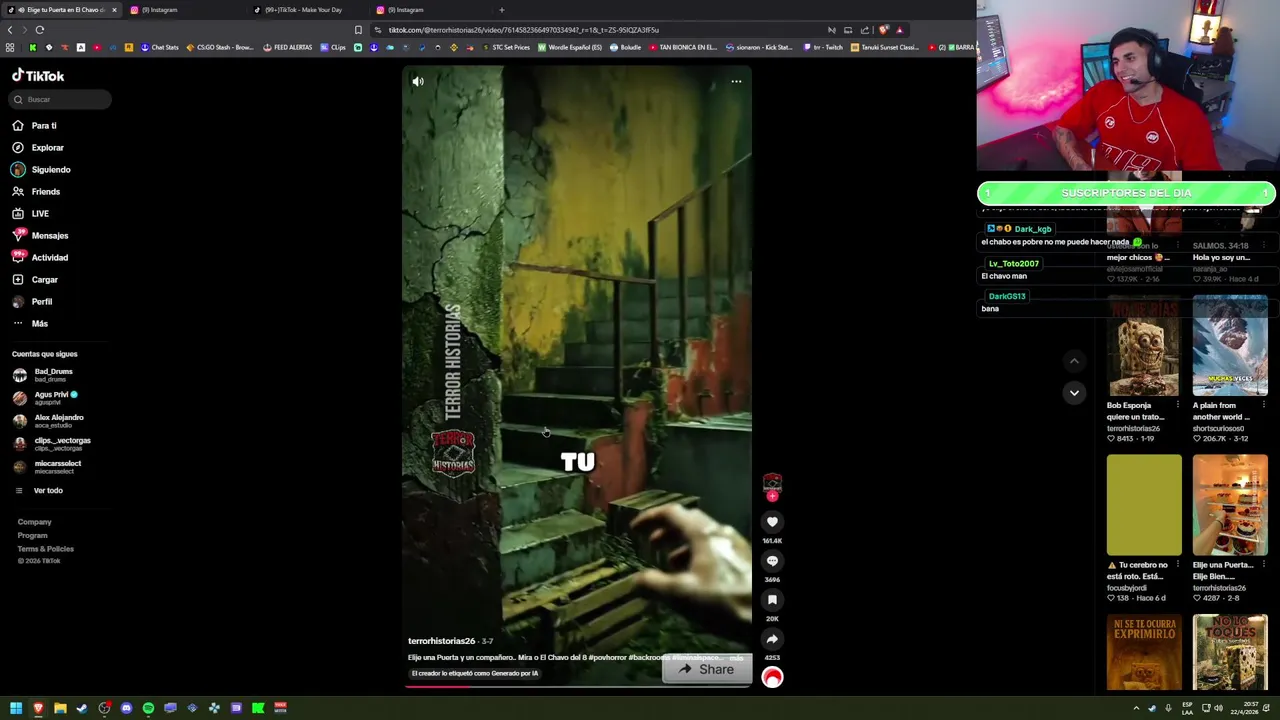Screen dimensions: 1280x720
Task: Open the Bob Esponja video thumbnail
Action: [x=1144, y=345]
